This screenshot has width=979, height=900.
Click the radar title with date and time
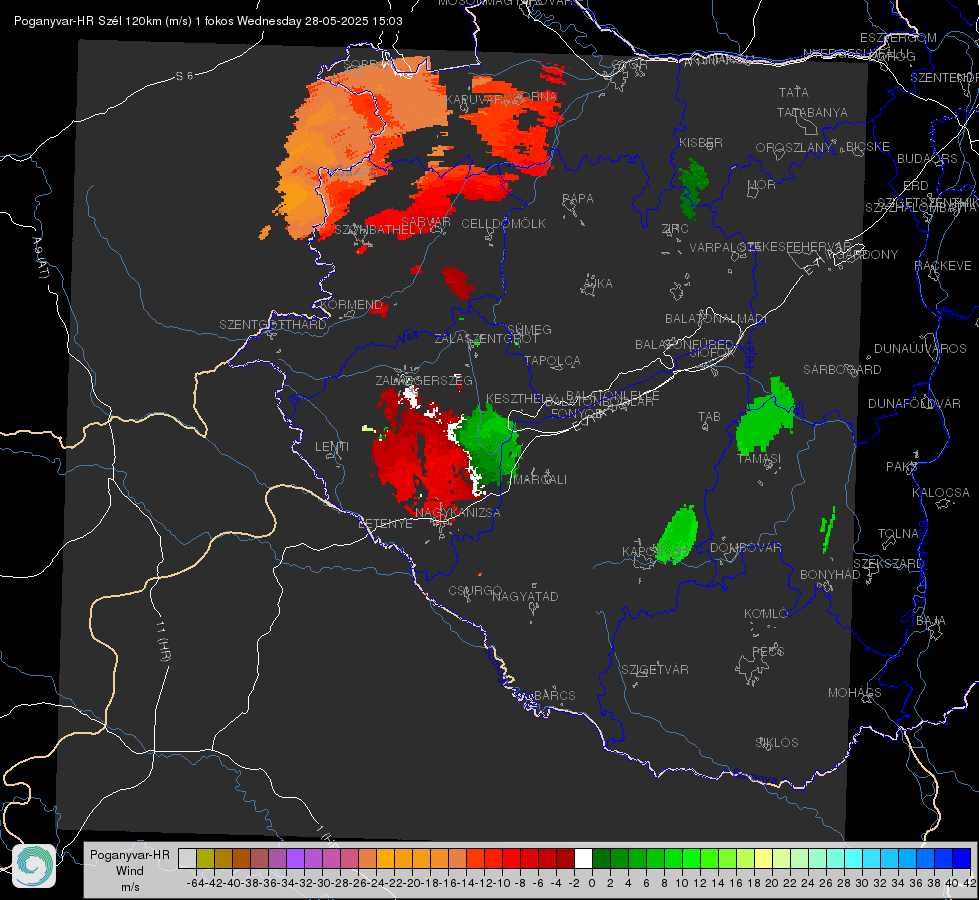pyautogui.click(x=208, y=21)
